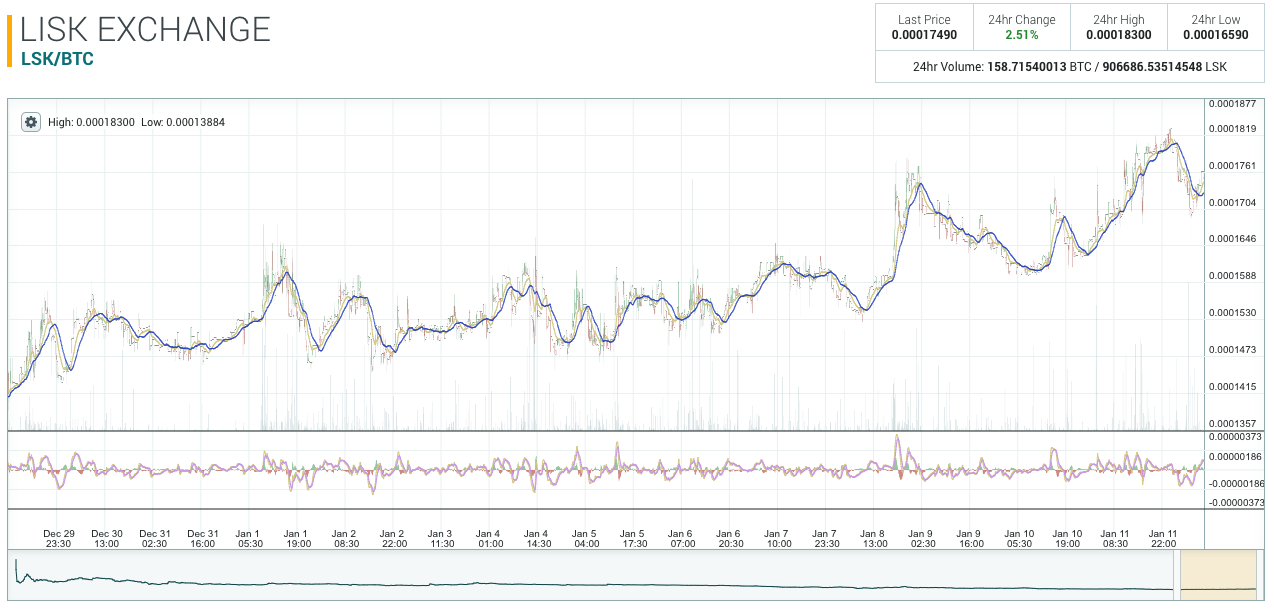Click the 0.0001588 price axis label
This screenshot has height=610, width=1274.
tap(1232, 276)
